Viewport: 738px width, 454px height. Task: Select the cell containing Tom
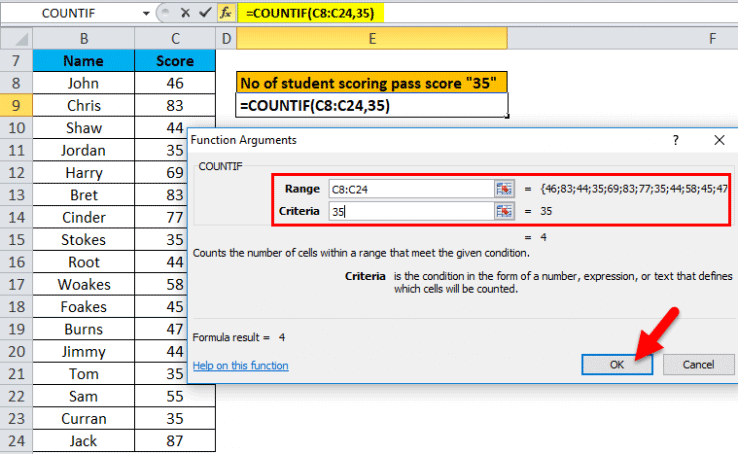pos(84,374)
